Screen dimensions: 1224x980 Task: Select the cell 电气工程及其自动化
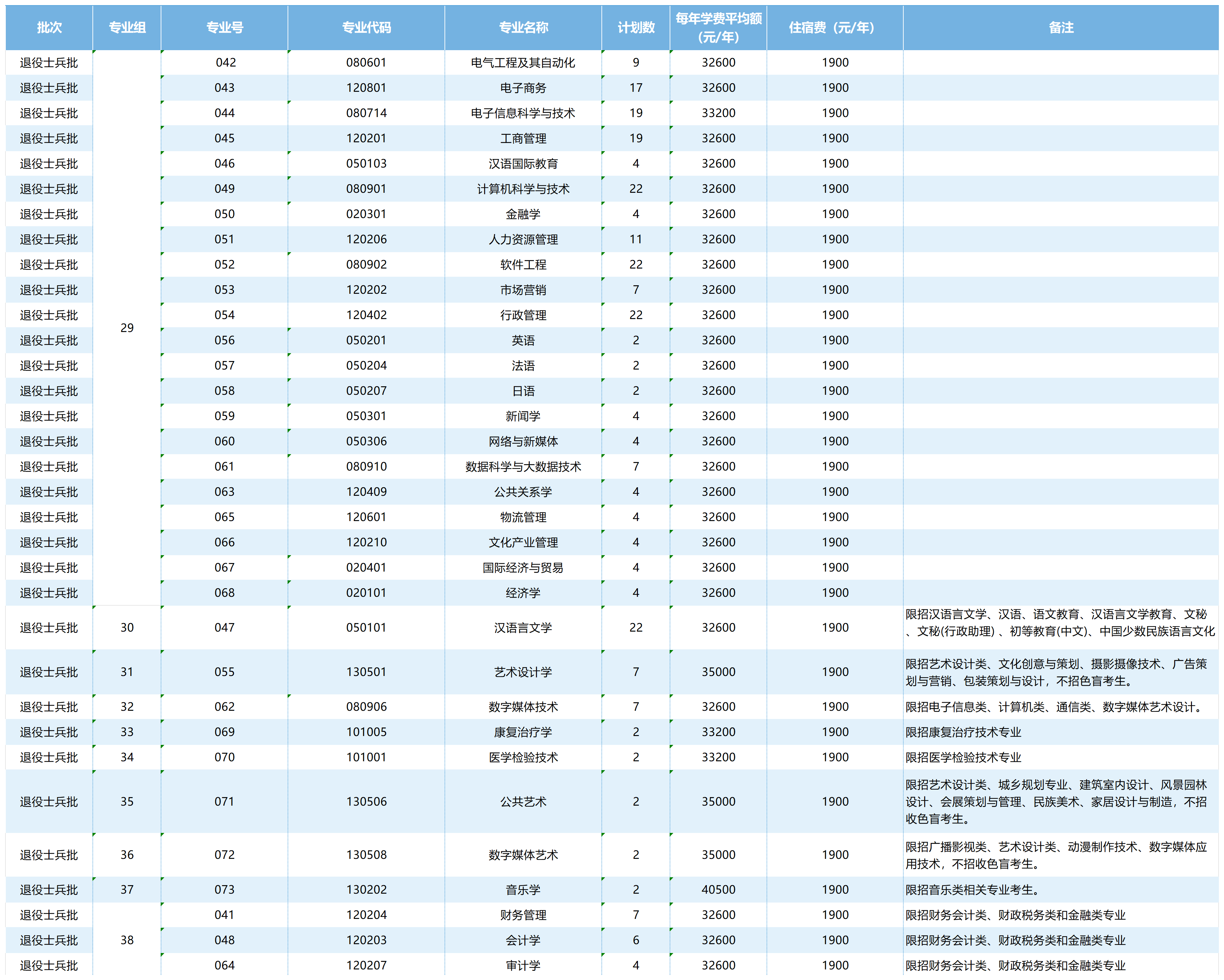[523, 62]
